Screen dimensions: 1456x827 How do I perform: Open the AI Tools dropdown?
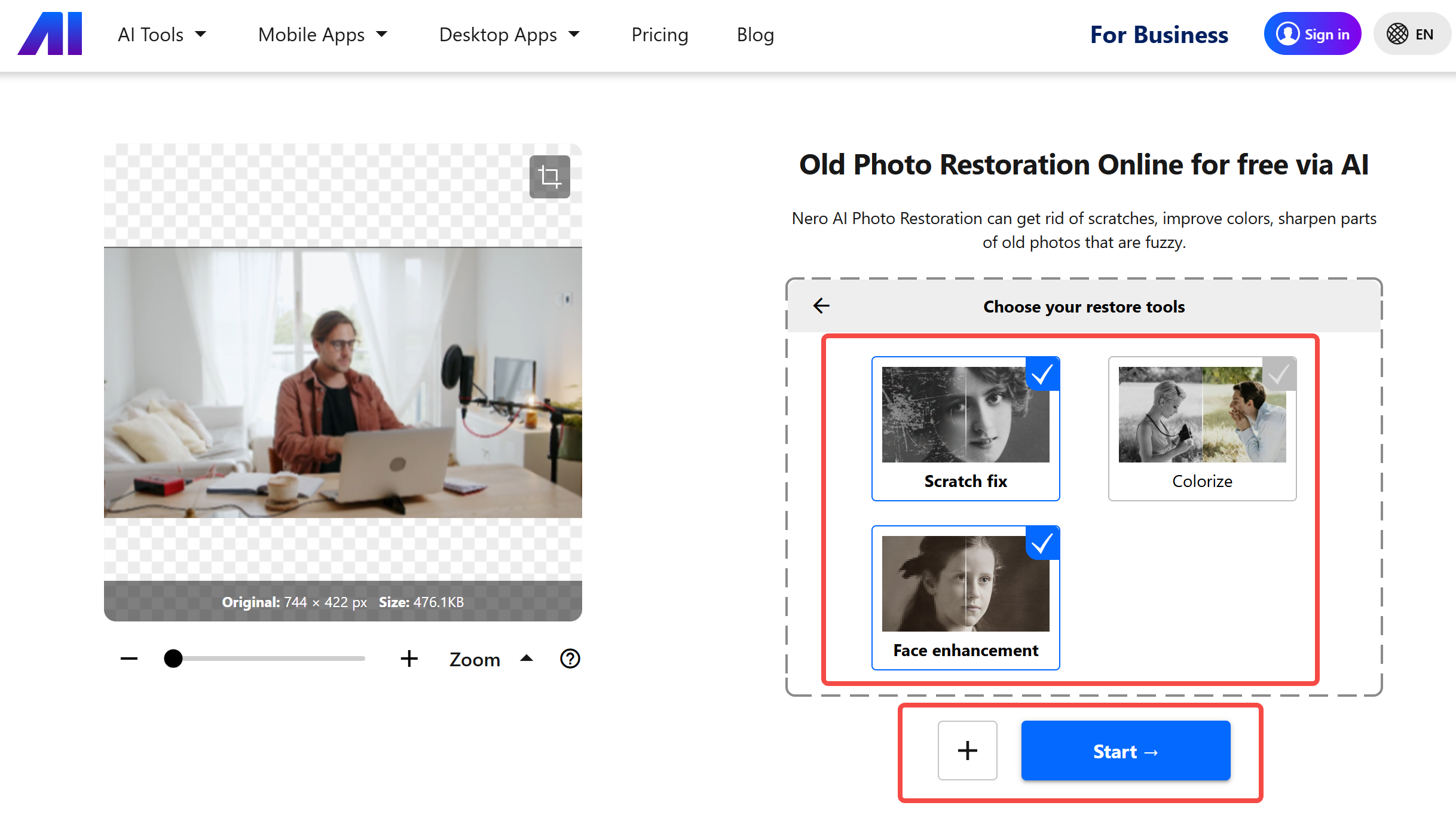[161, 35]
